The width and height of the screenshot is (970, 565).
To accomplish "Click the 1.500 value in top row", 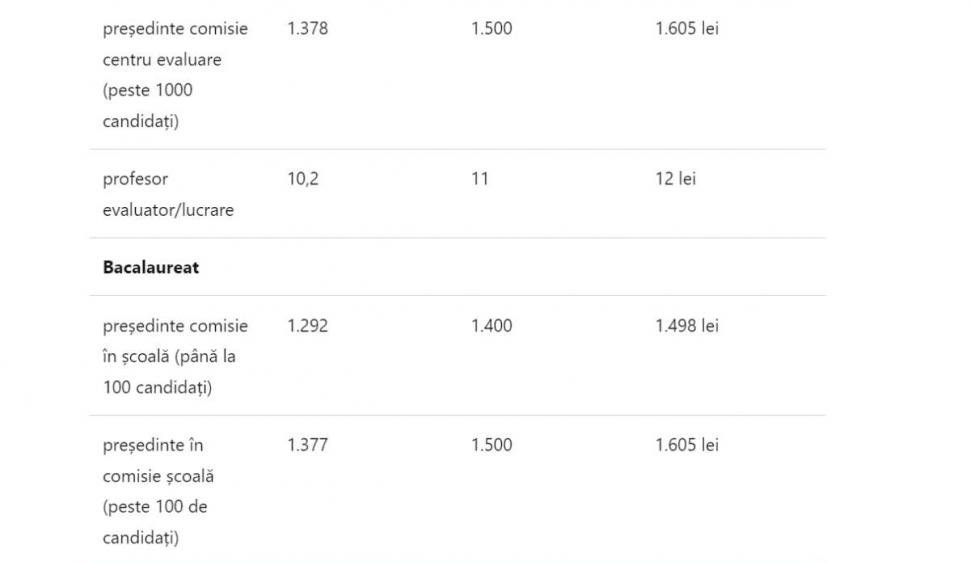I will [491, 29].
